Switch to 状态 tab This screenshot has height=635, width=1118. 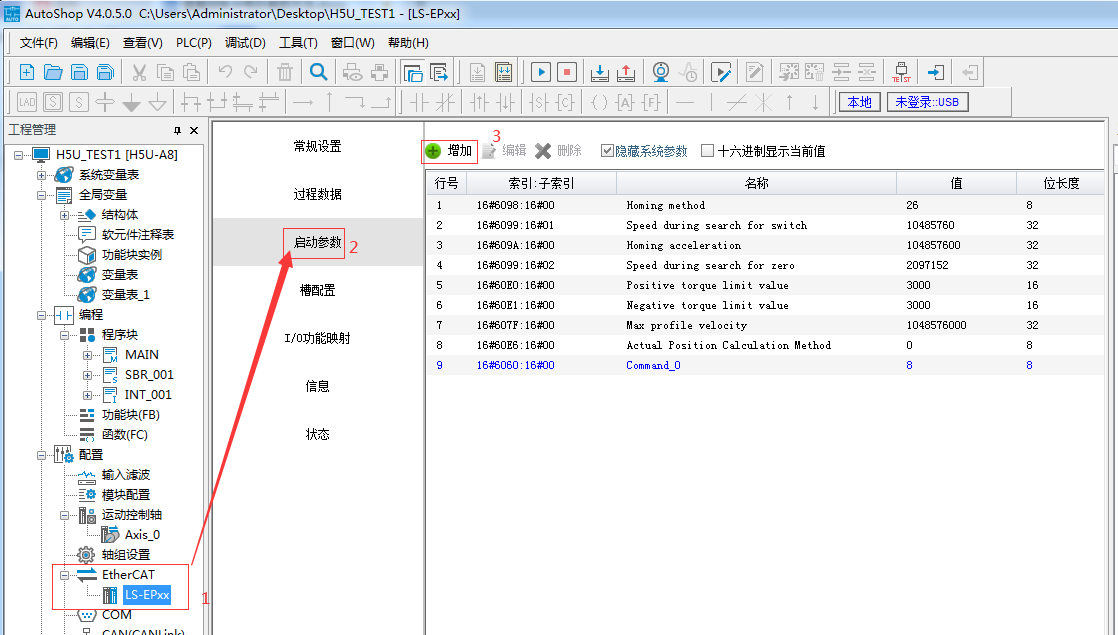[x=318, y=434]
